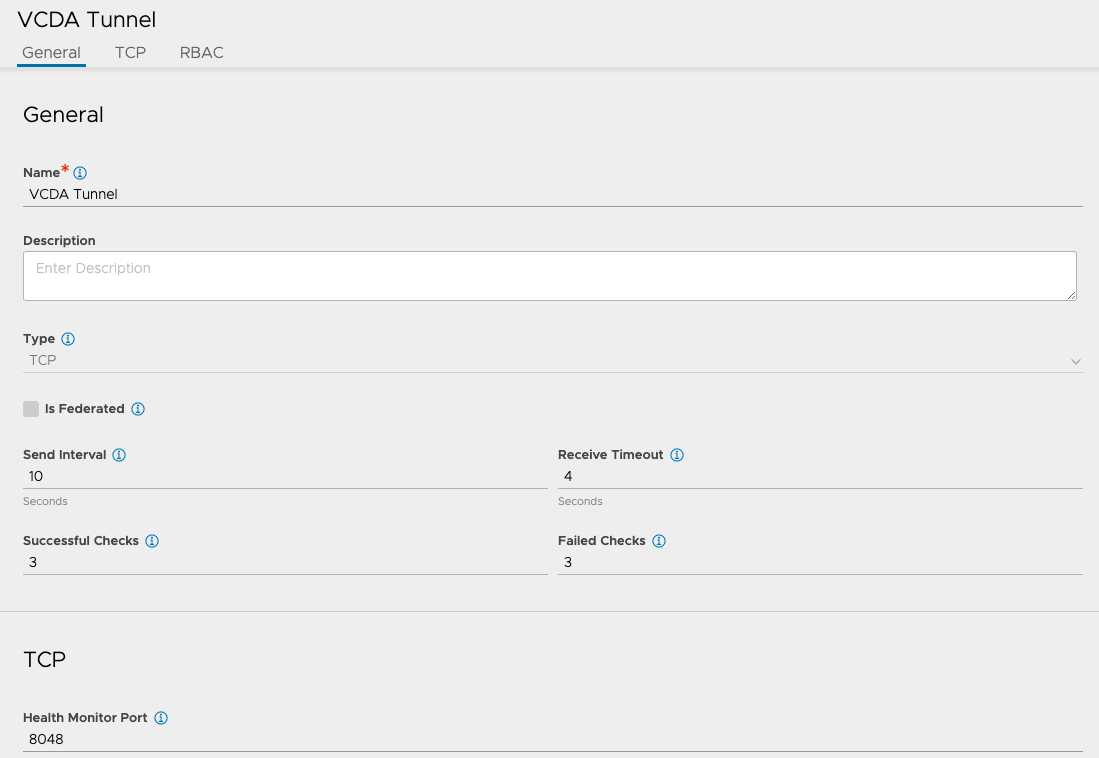Click the Health Monitor Port field

[552, 739]
